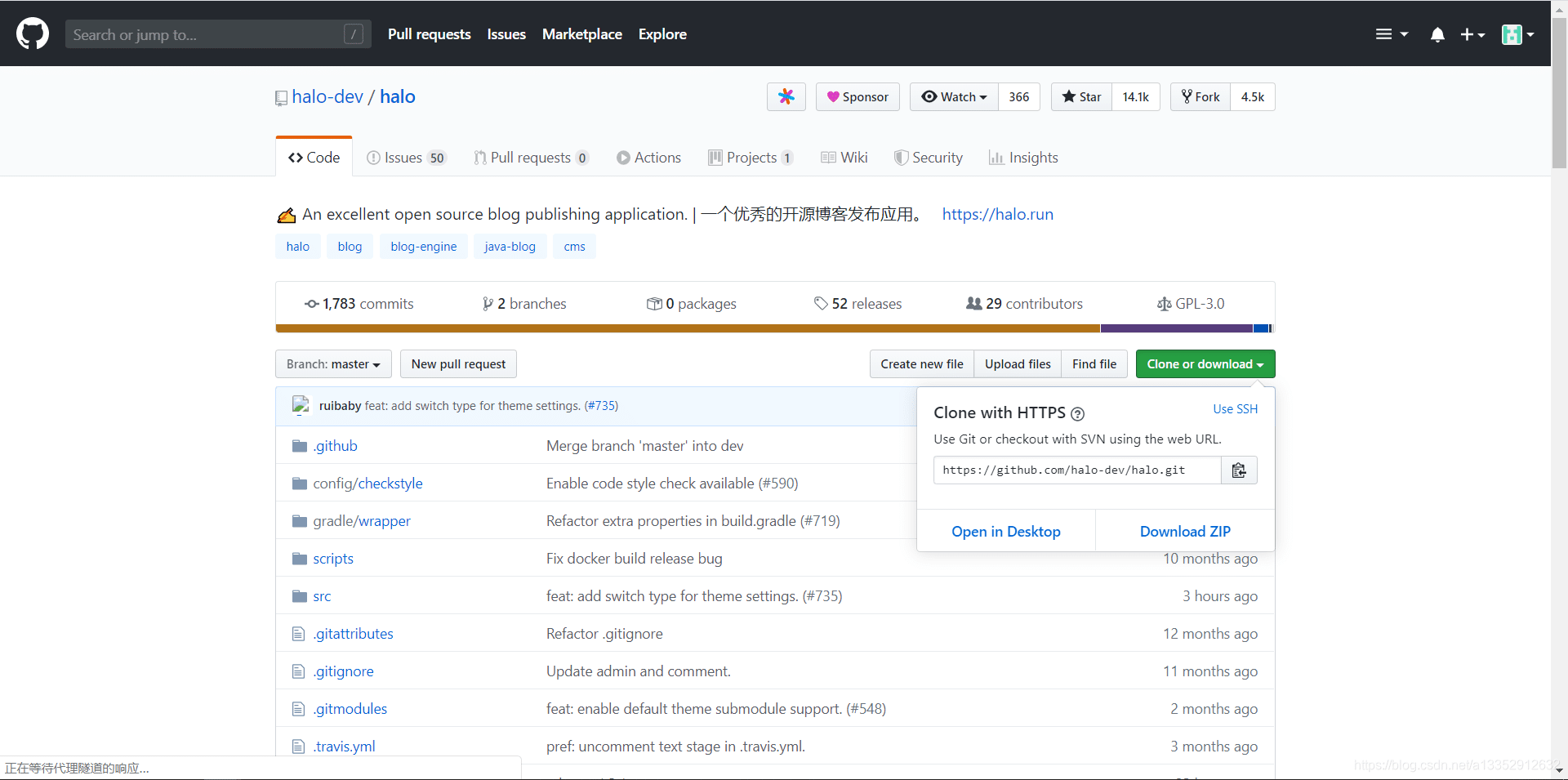Open the halo-dev organization link
Screen dimensions: 1568x780
327,96
